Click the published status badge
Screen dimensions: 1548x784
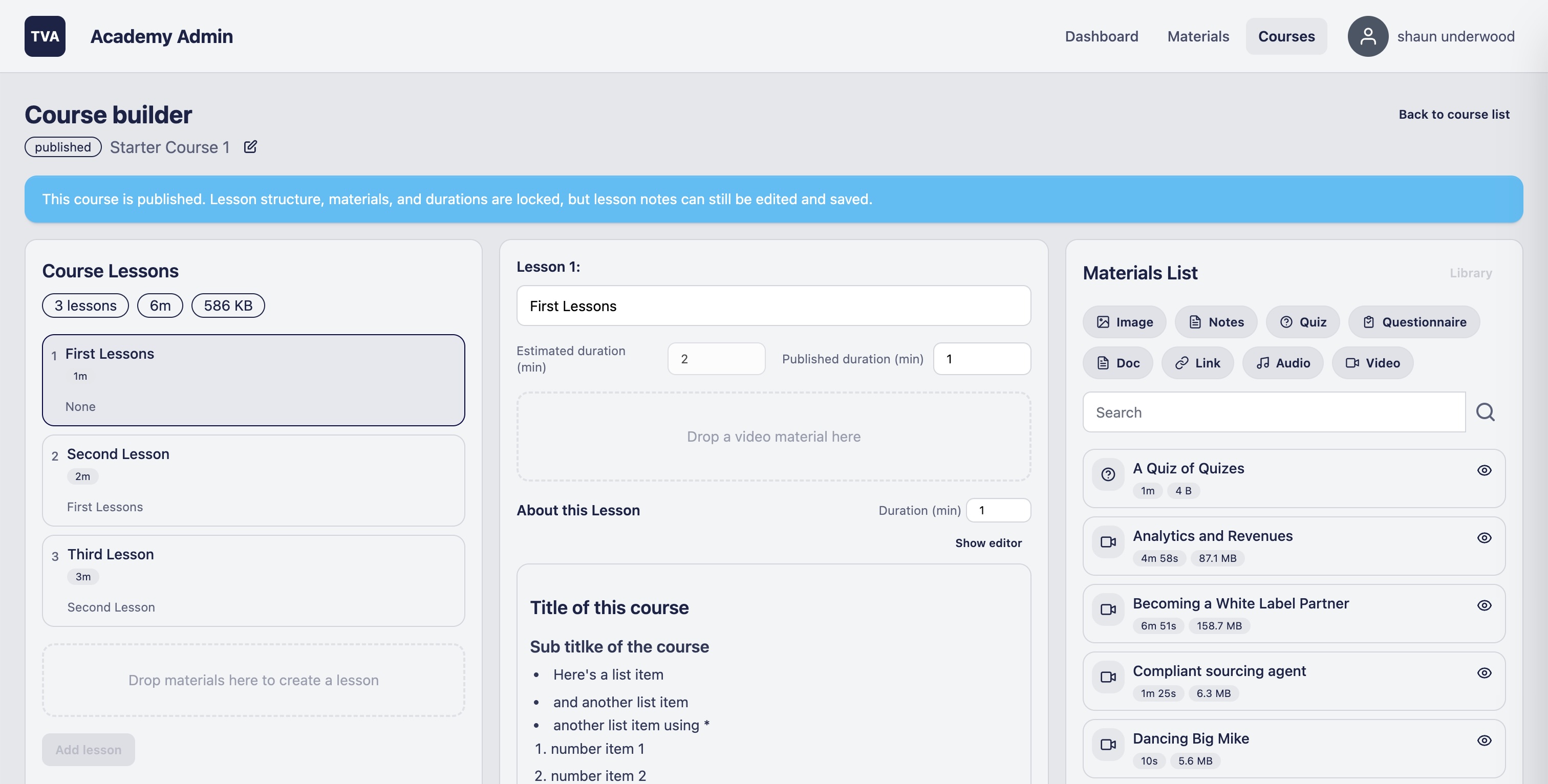(63, 146)
